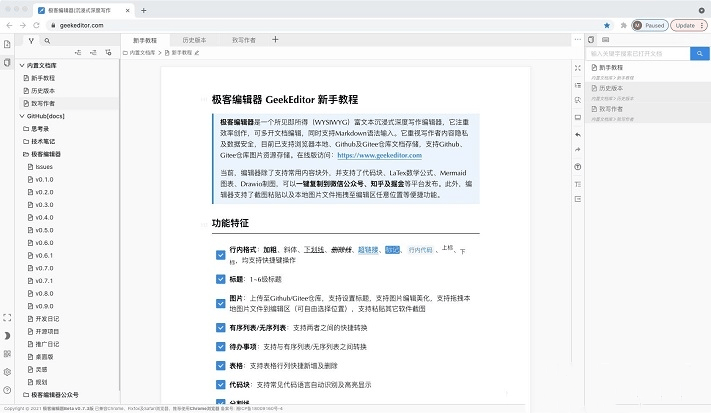The width and height of the screenshot is (711, 413).
Task: Expand the 思考录 folder
Action: pyautogui.click(x=41, y=129)
